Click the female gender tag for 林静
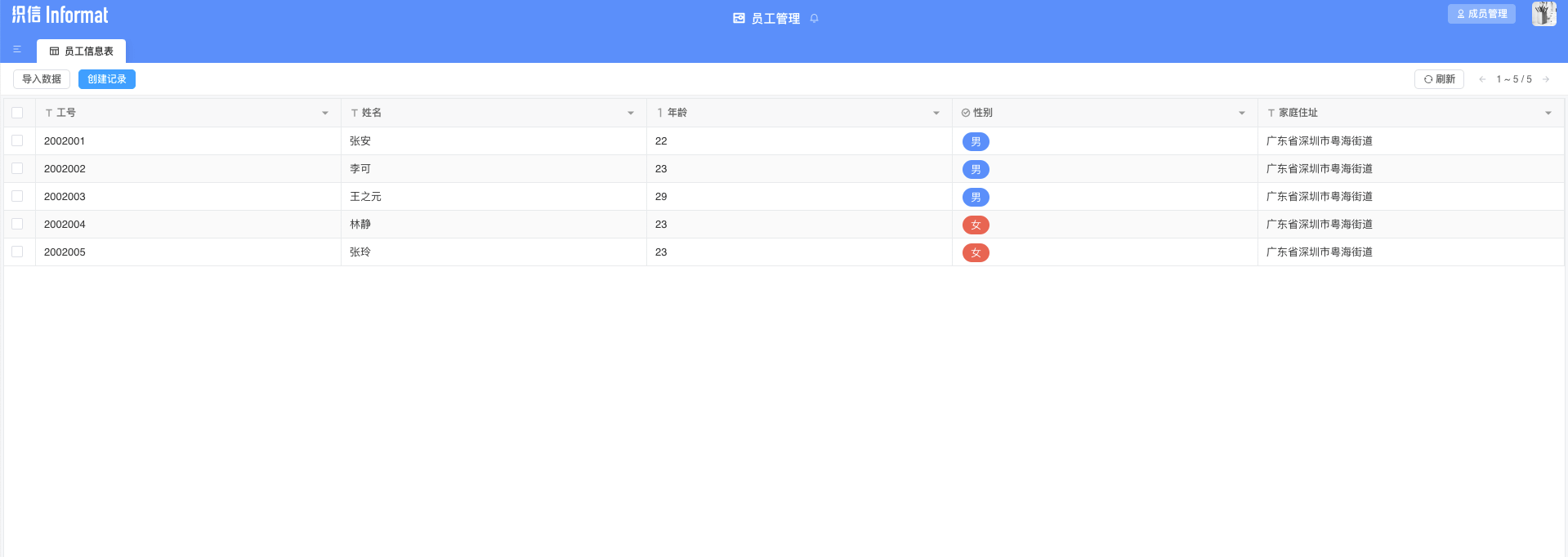The width and height of the screenshot is (1568, 557). tap(976, 225)
